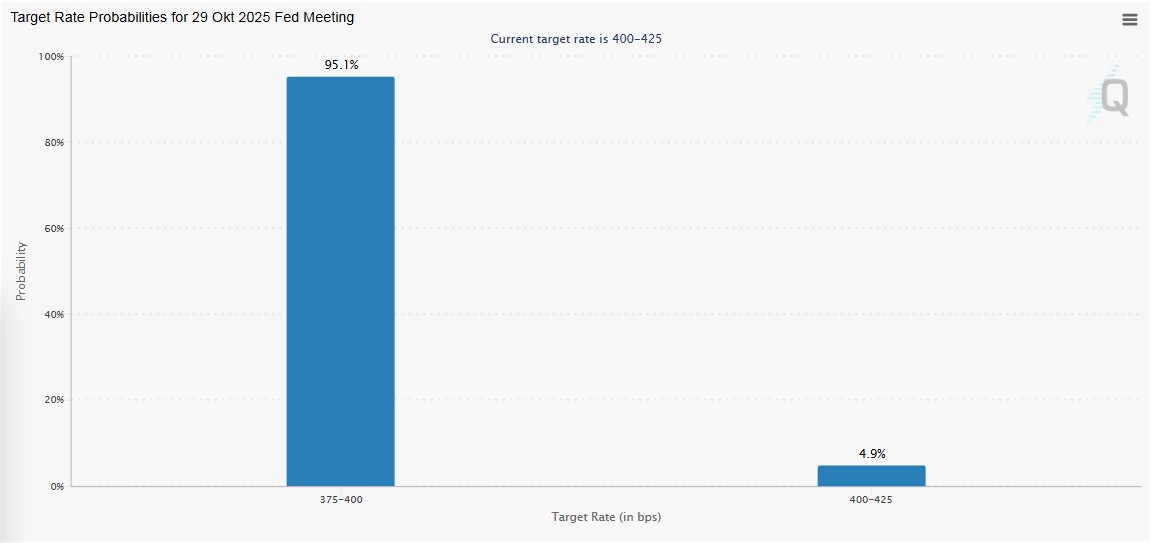
Task: Click the 40% y-axis tick label
Action: pyautogui.click(x=53, y=315)
